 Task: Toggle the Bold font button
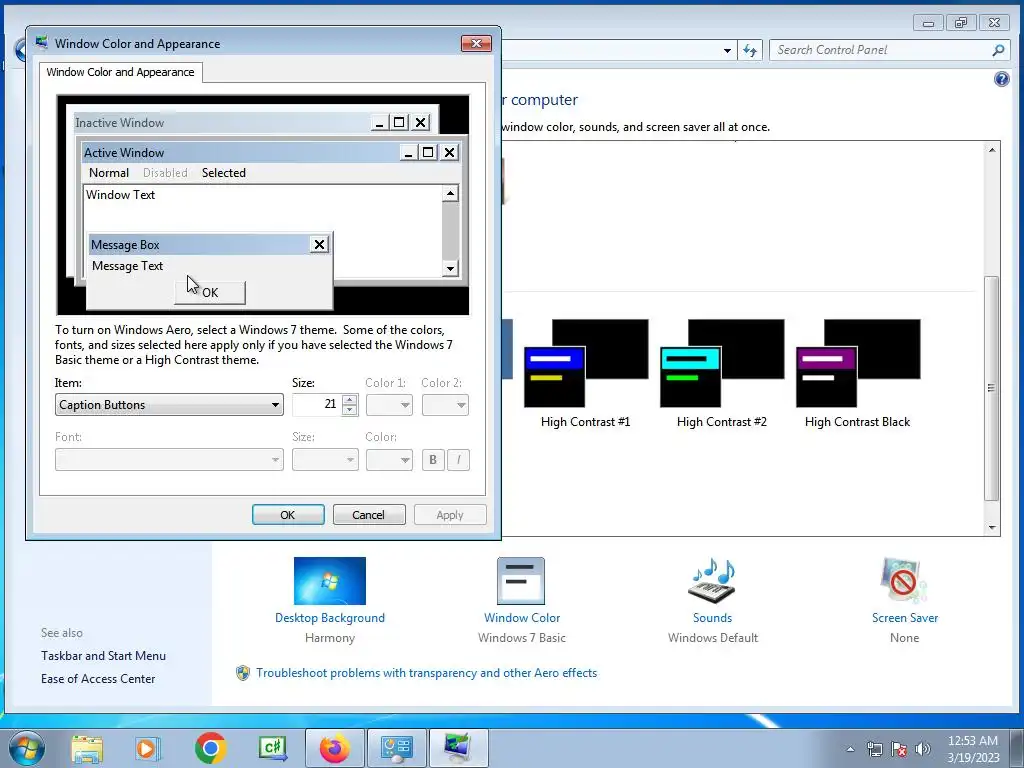coord(433,460)
